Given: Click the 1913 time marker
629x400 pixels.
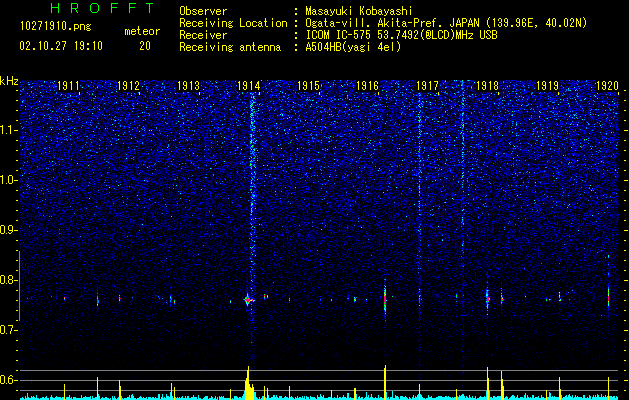Looking at the screenshot, I should [x=189, y=86].
